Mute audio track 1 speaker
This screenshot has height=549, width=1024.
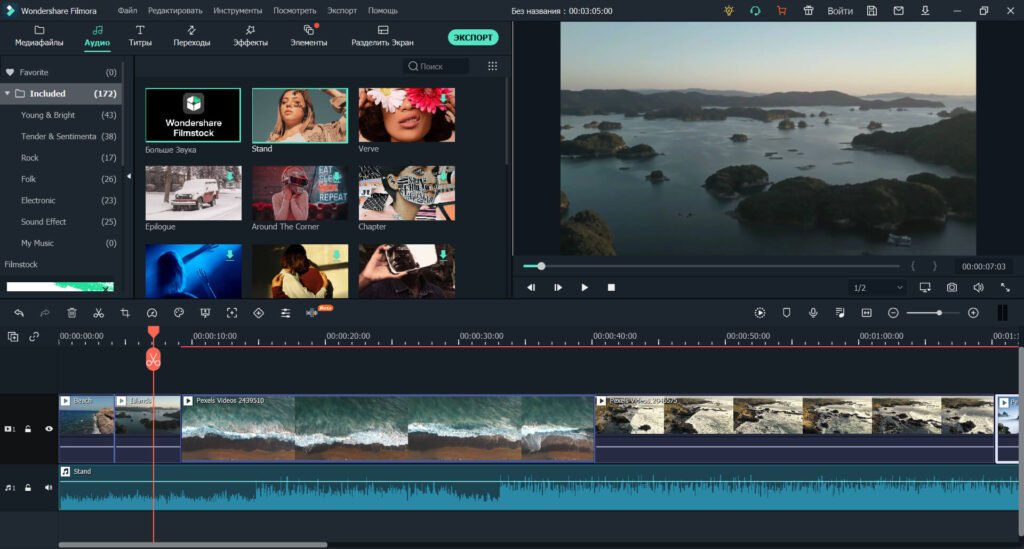pyautogui.click(x=48, y=488)
